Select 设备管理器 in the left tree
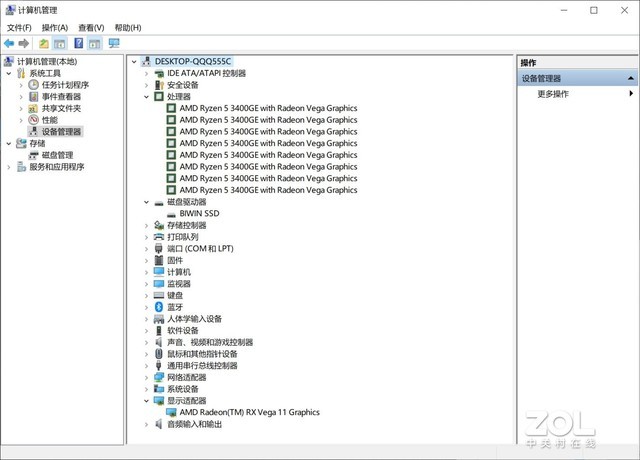Viewport: 640px width, 460px height. click(x=61, y=131)
